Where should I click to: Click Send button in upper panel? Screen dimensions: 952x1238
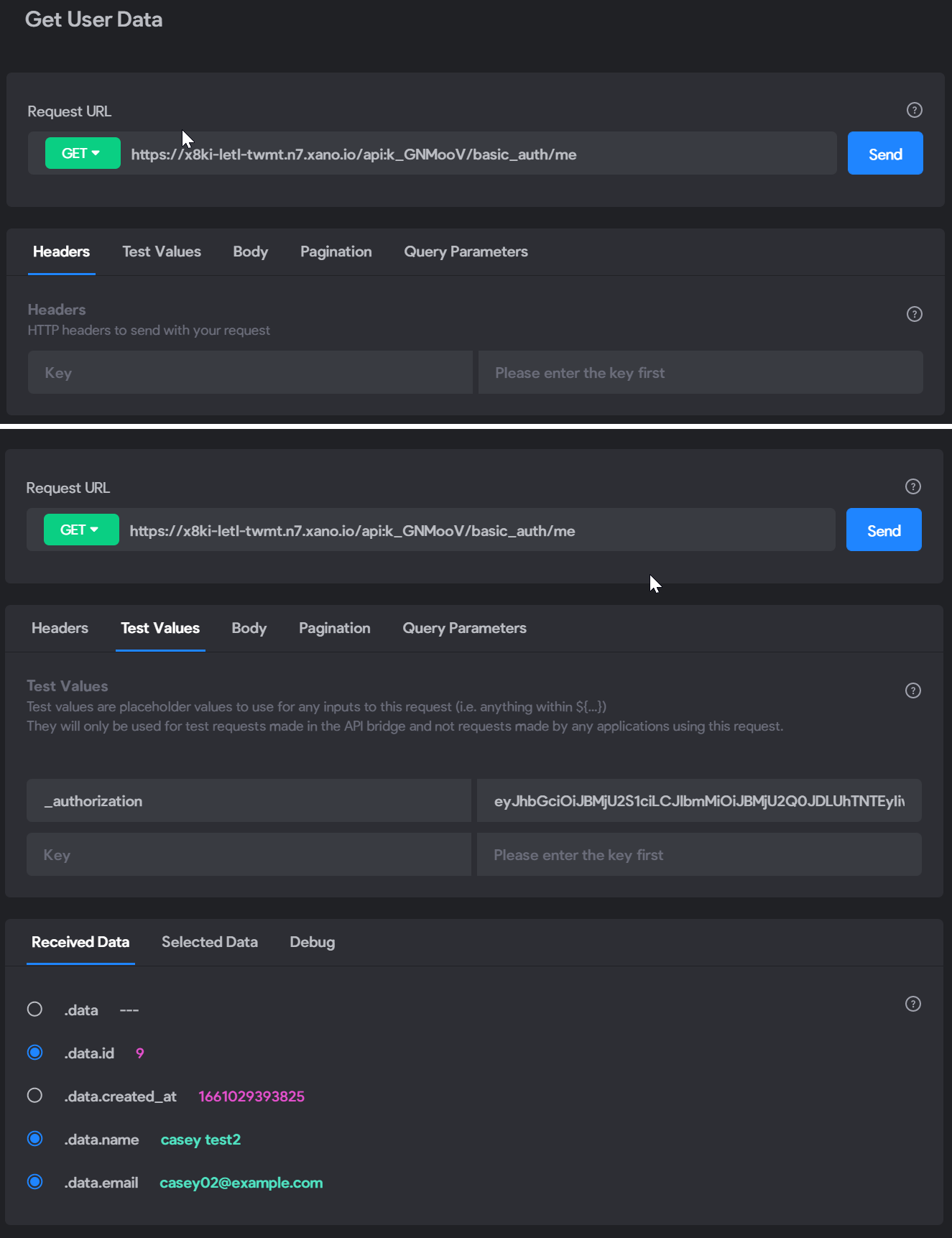pos(885,153)
